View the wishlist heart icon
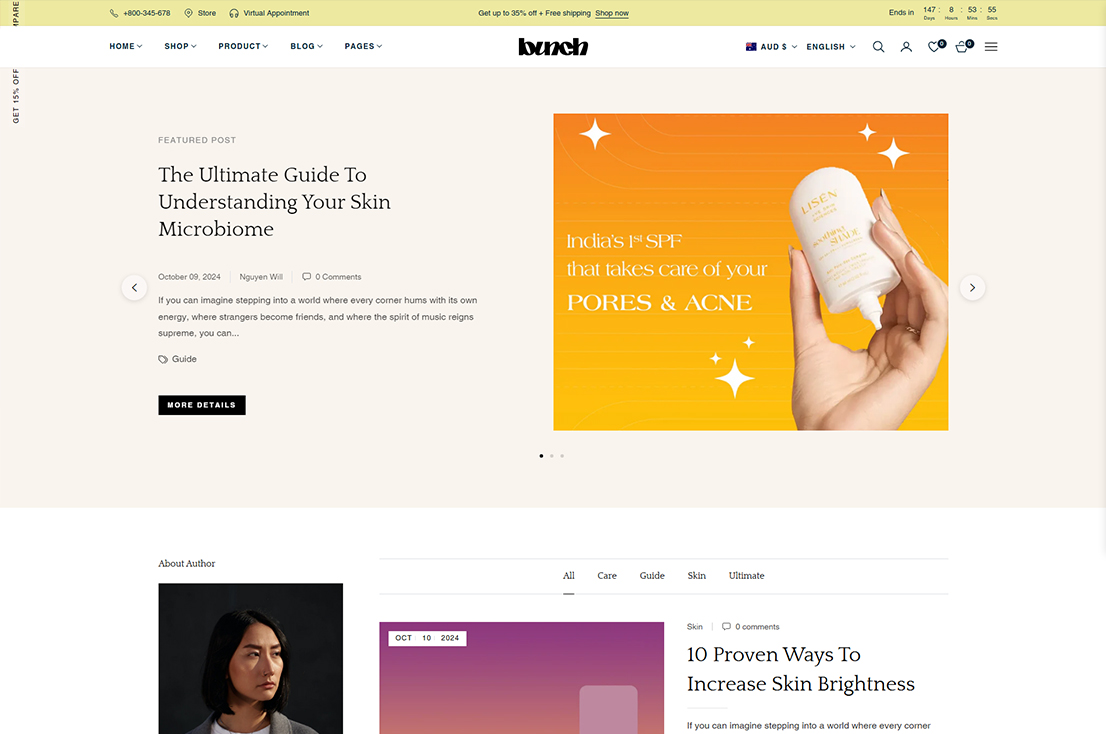The image size is (1106, 734). click(x=934, y=47)
